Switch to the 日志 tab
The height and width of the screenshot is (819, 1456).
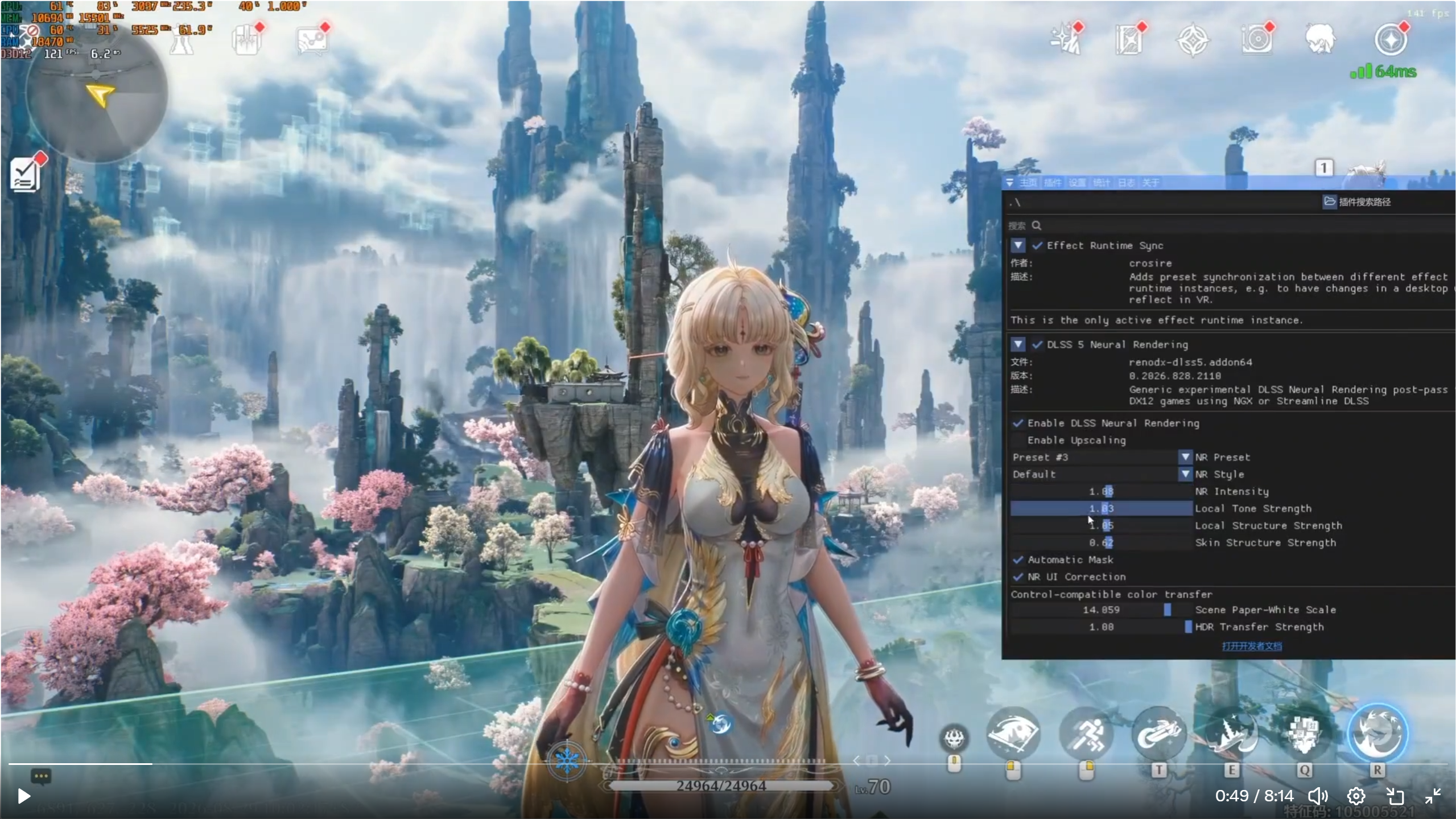1126,183
